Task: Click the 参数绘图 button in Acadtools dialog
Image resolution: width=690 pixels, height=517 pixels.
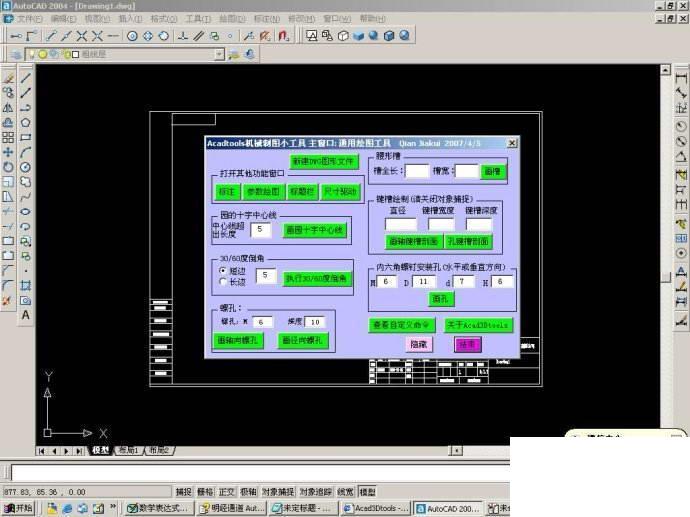Action: point(263,192)
